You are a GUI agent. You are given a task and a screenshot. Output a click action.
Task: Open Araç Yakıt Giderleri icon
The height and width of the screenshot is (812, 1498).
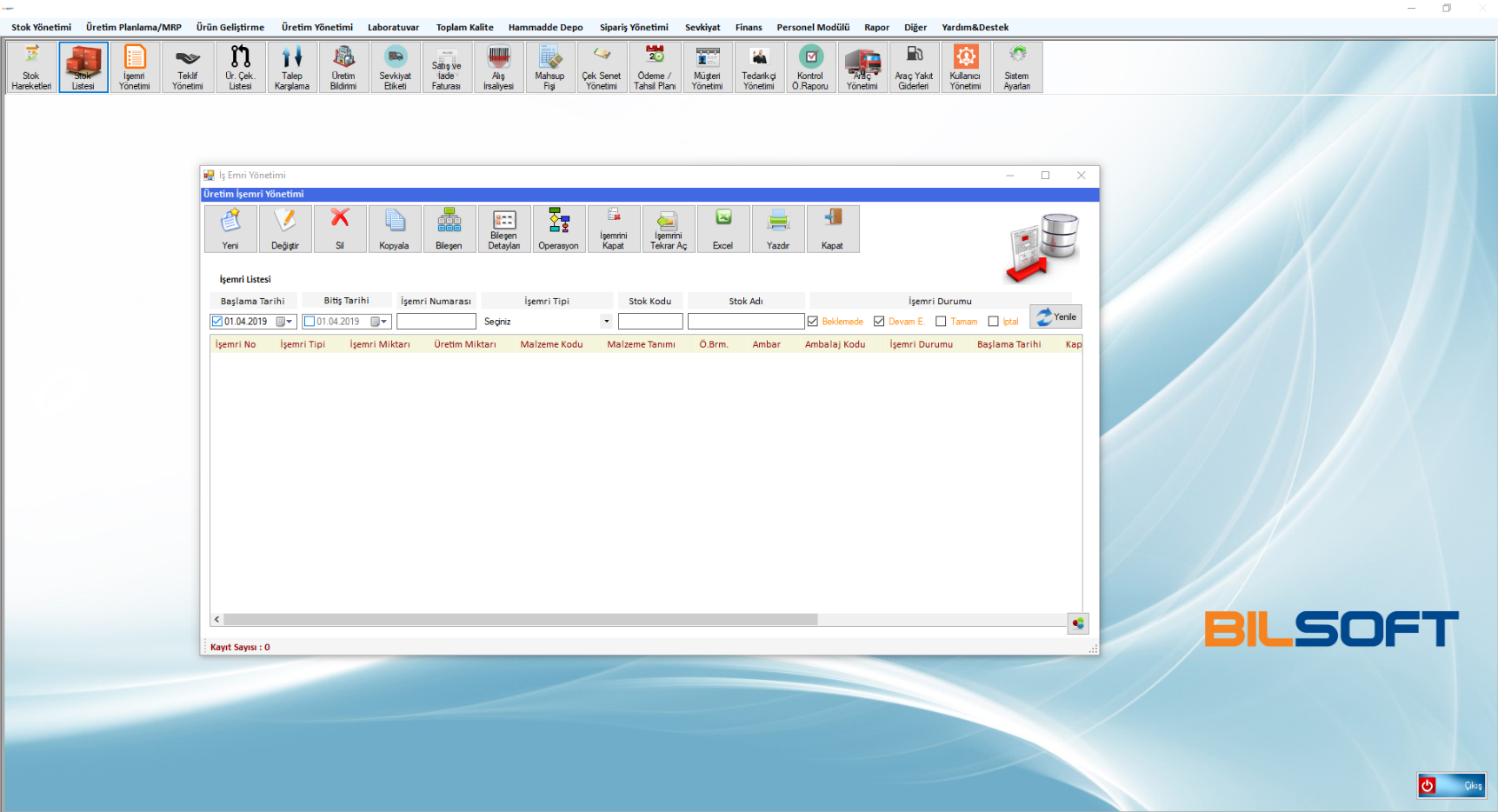(914, 67)
